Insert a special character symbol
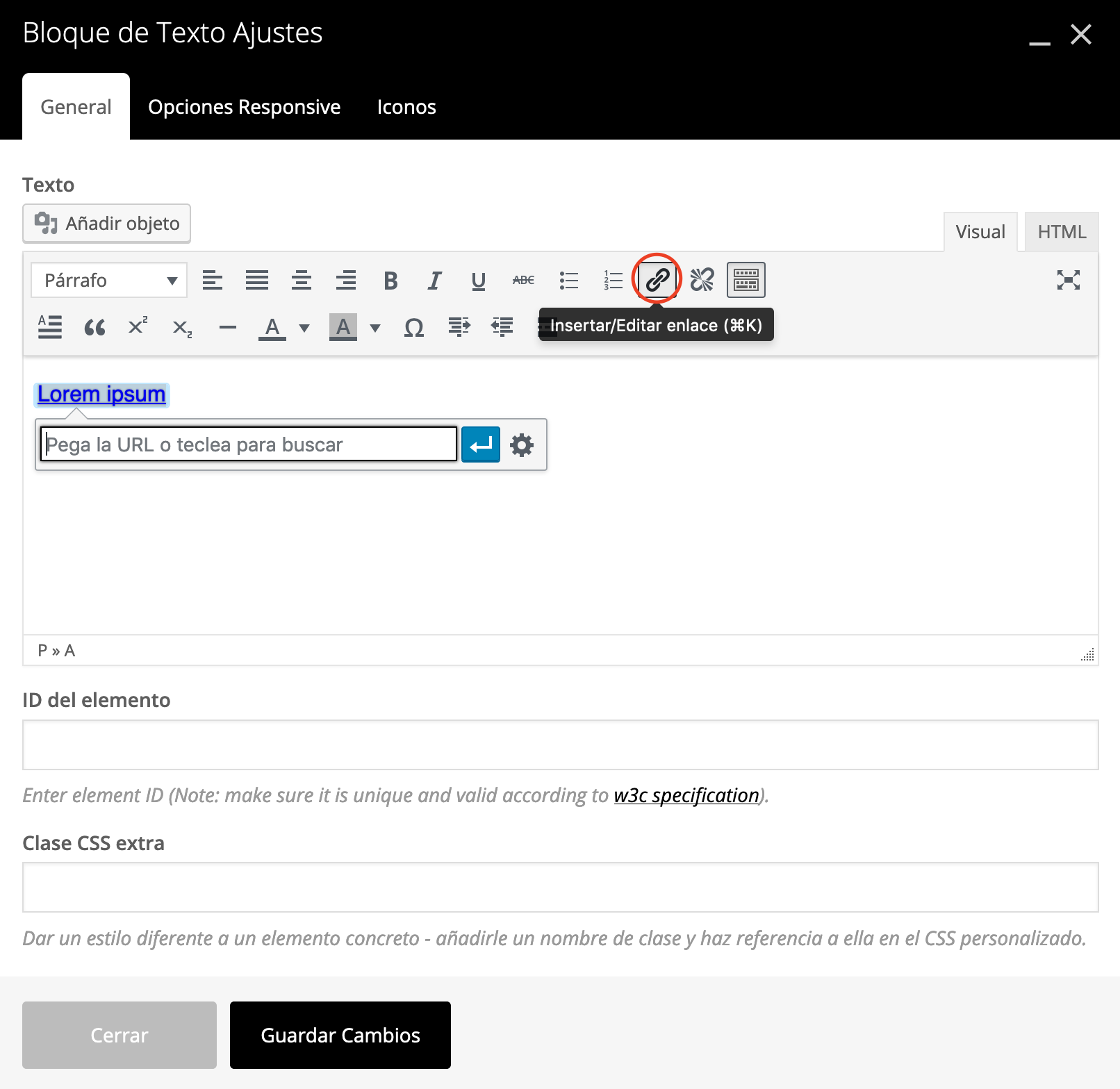The image size is (1120, 1089). coord(414,326)
